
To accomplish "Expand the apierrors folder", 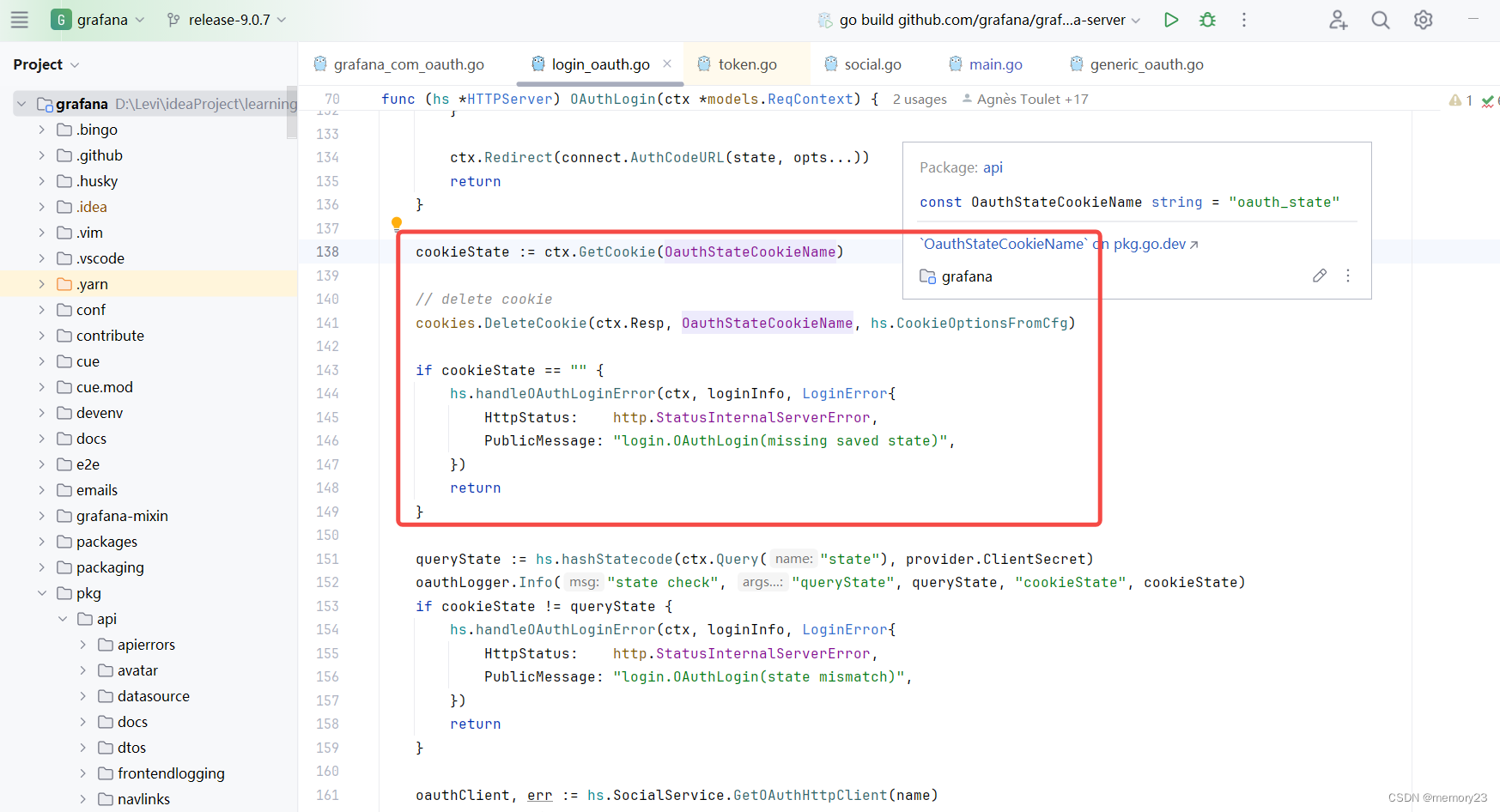I will (x=83, y=645).
